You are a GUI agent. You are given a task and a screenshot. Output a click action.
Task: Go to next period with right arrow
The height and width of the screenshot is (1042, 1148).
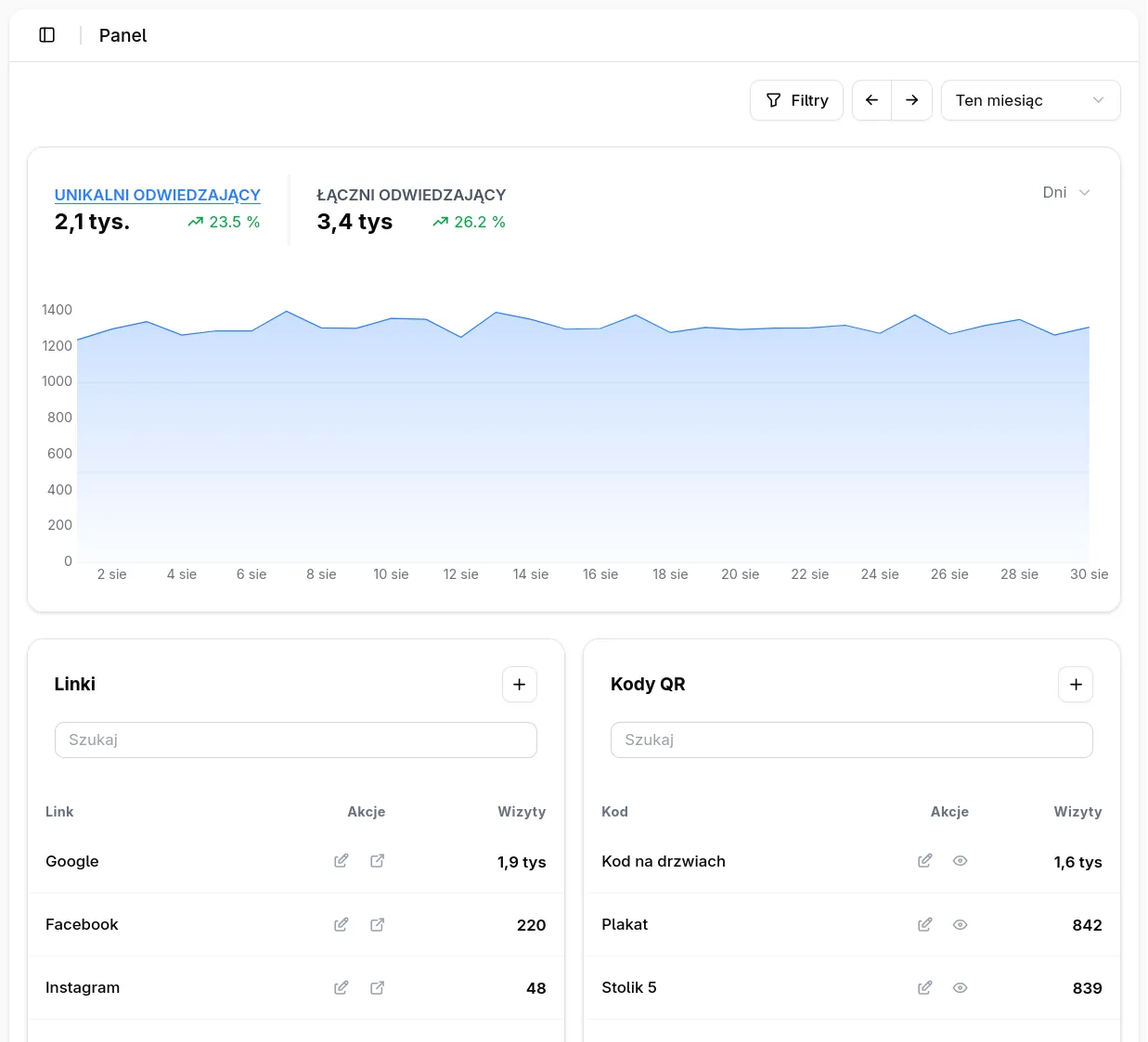pos(912,100)
